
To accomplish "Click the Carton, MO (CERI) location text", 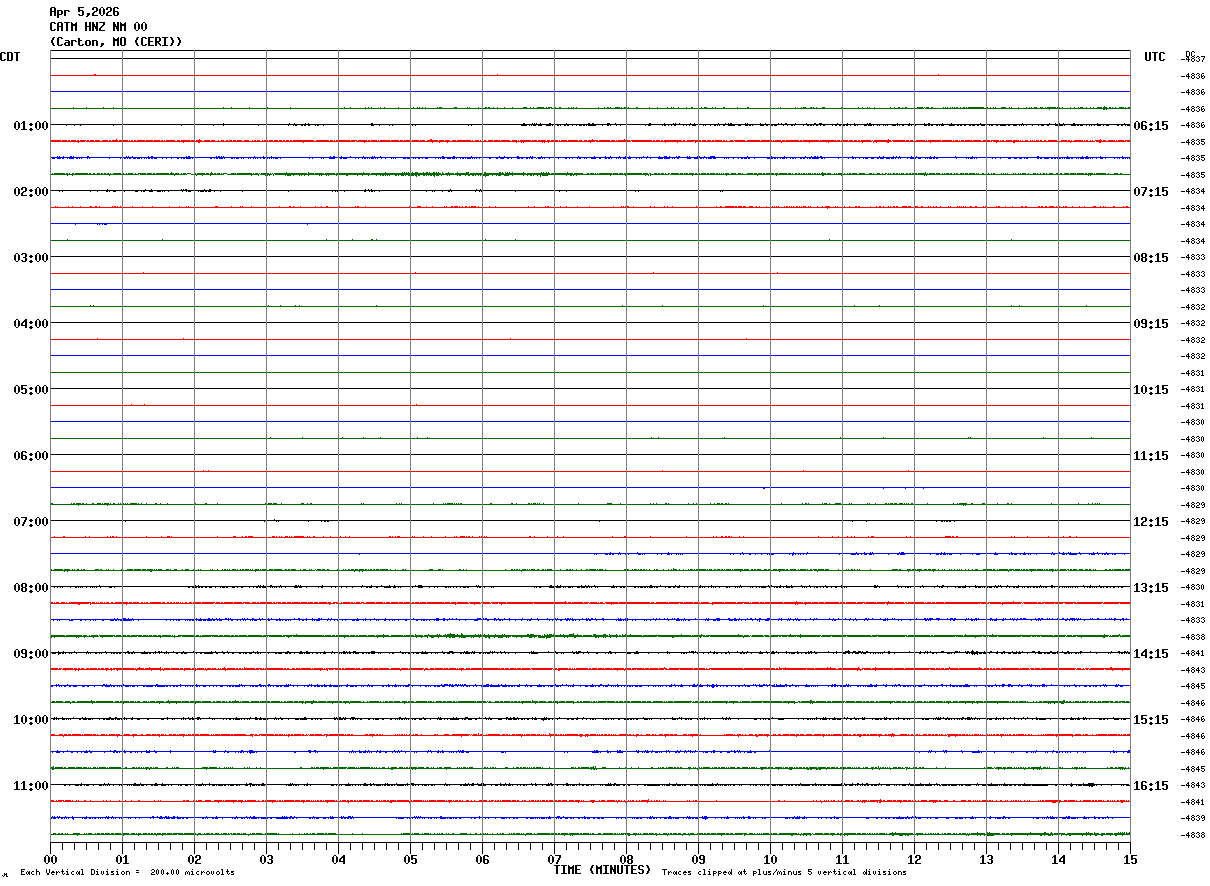I will tap(116, 42).
